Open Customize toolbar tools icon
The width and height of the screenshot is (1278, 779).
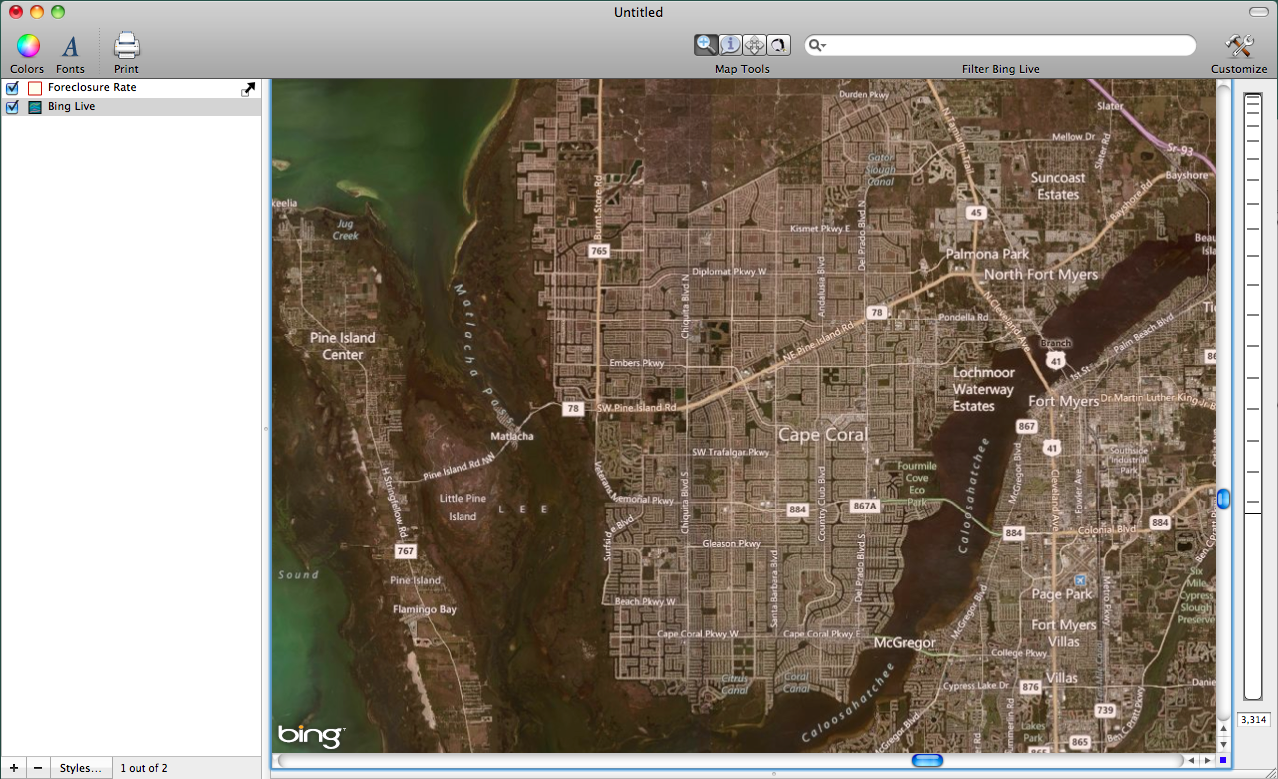1239,46
